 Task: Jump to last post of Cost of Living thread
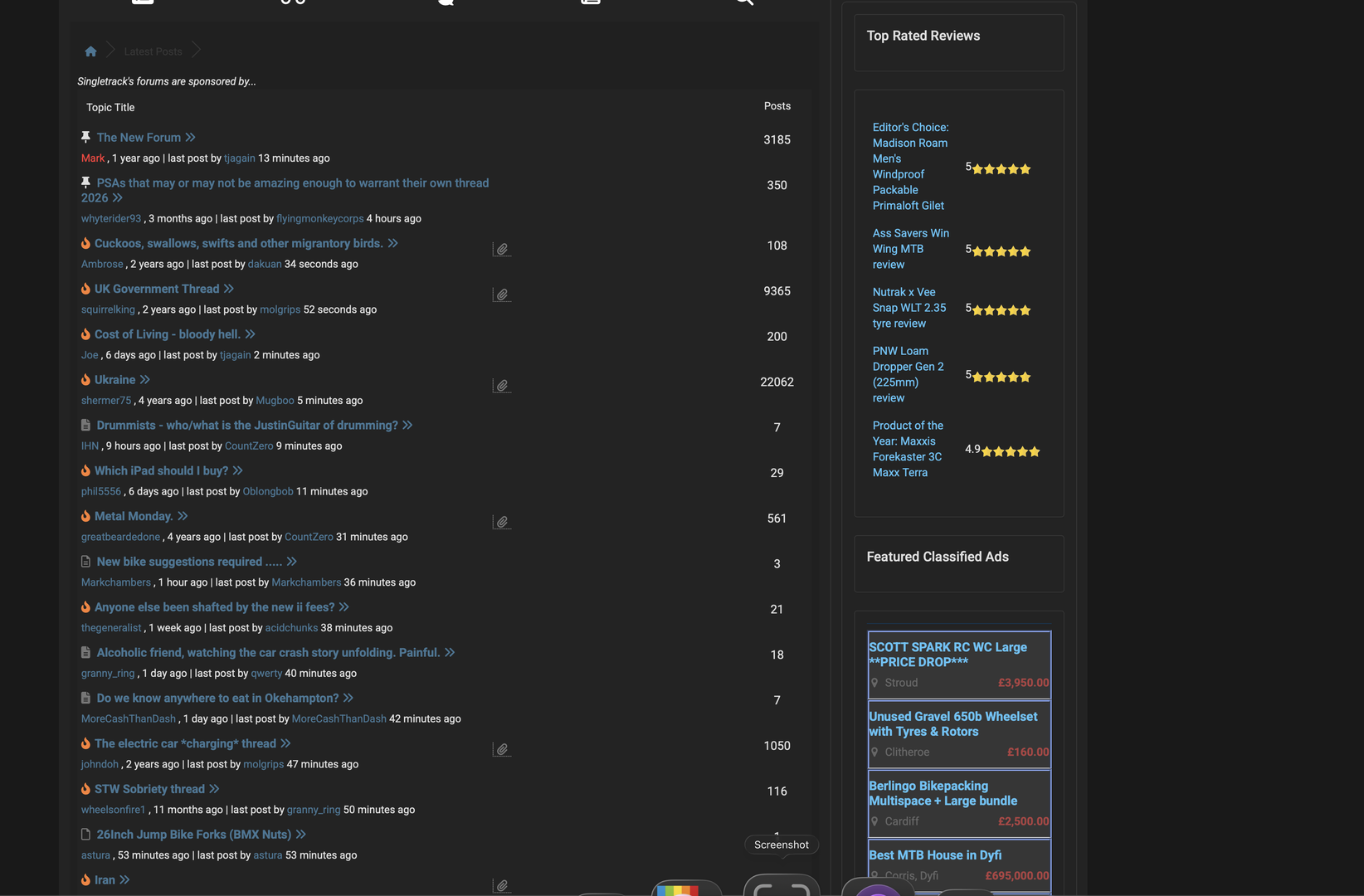click(250, 334)
